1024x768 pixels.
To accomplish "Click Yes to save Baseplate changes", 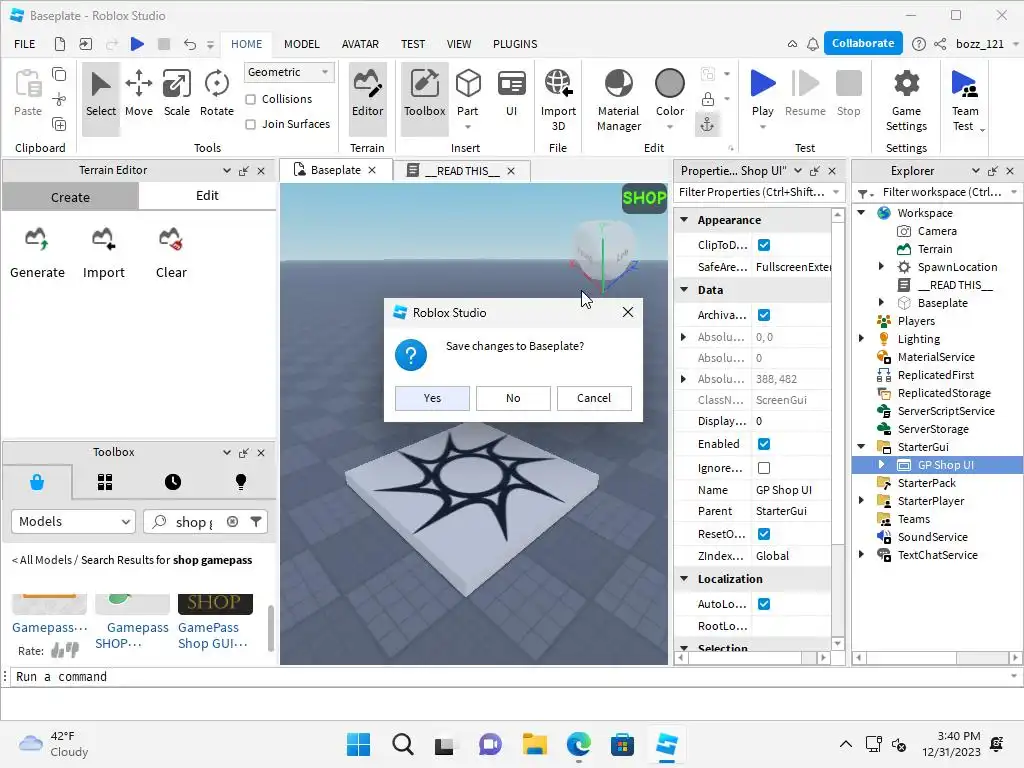I will [432, 398].
